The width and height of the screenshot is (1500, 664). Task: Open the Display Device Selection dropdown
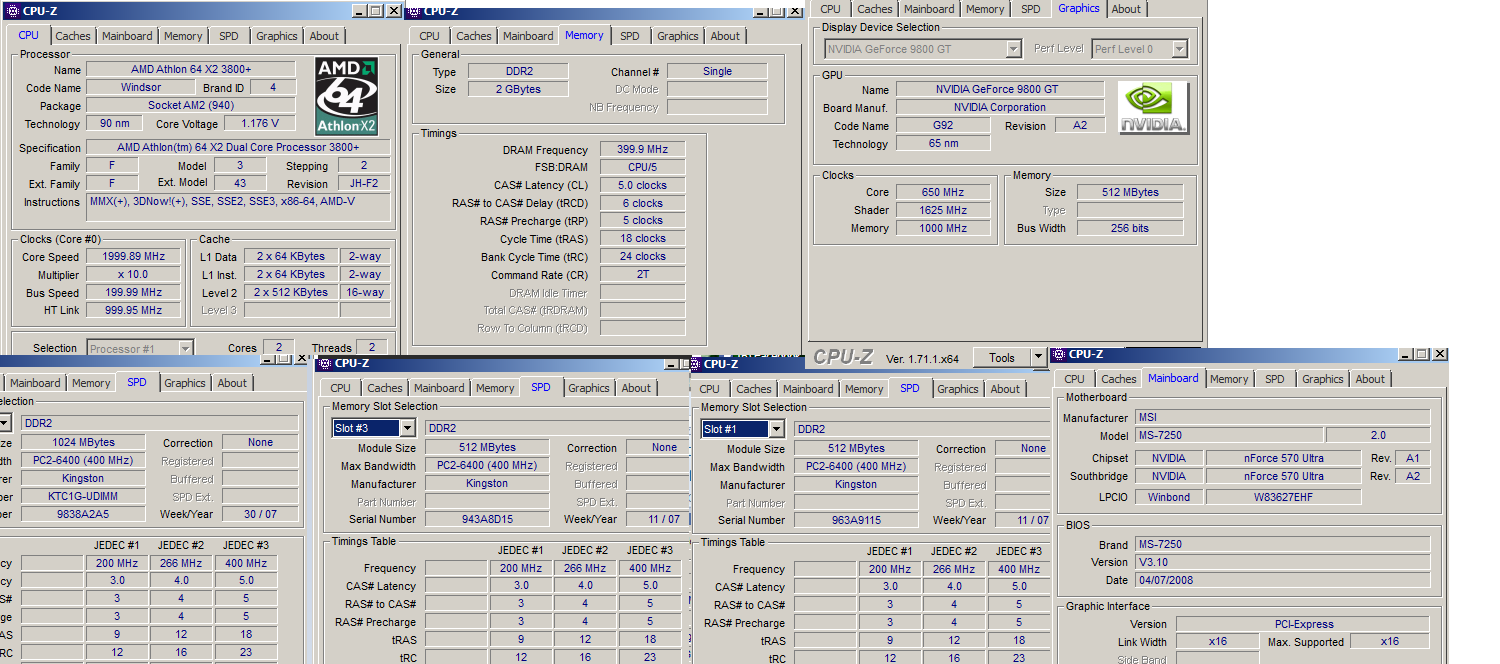click(1013, 49)
